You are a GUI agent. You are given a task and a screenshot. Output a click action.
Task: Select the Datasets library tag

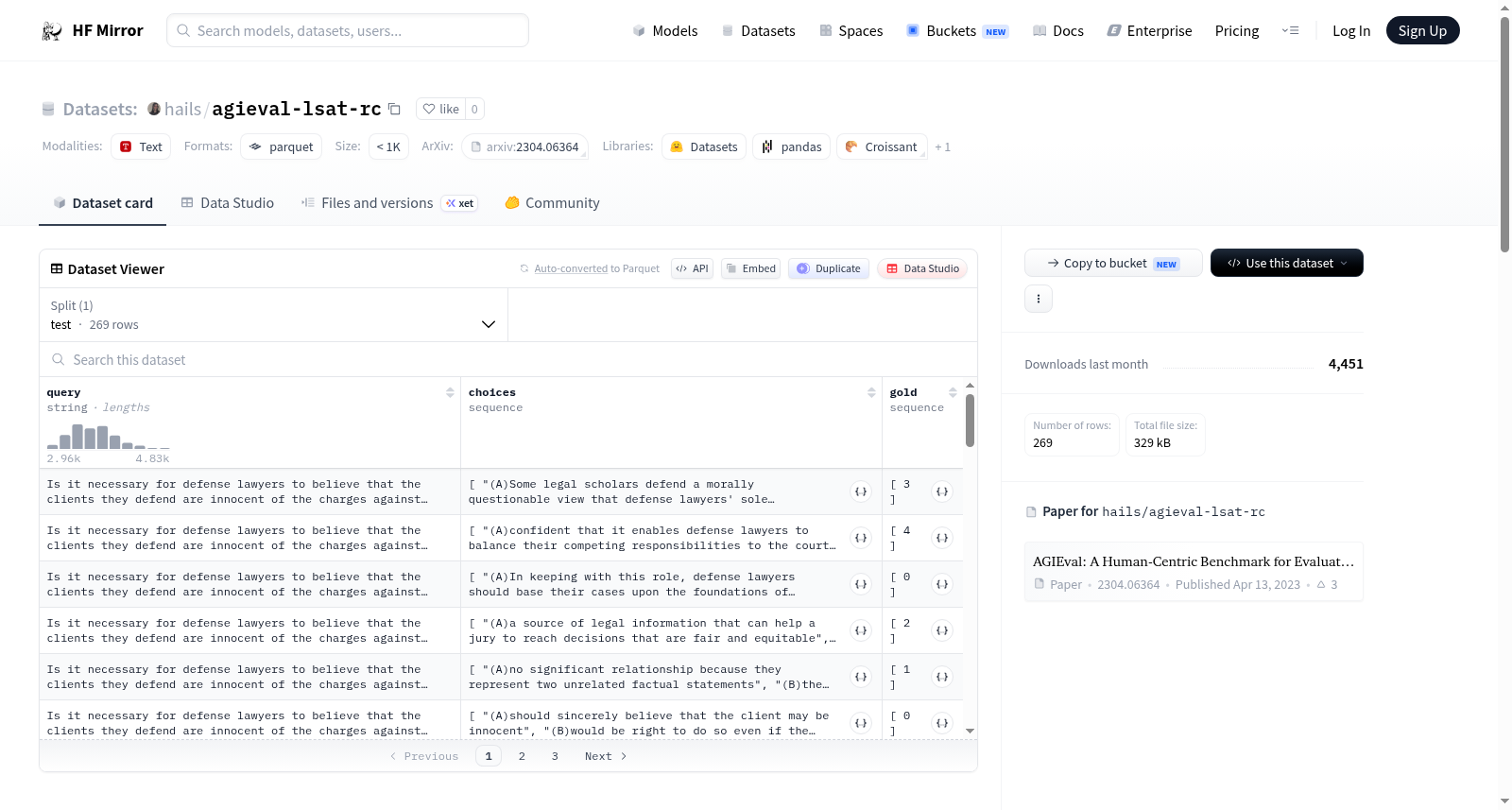pyautogui.click(x=704, y=146)
